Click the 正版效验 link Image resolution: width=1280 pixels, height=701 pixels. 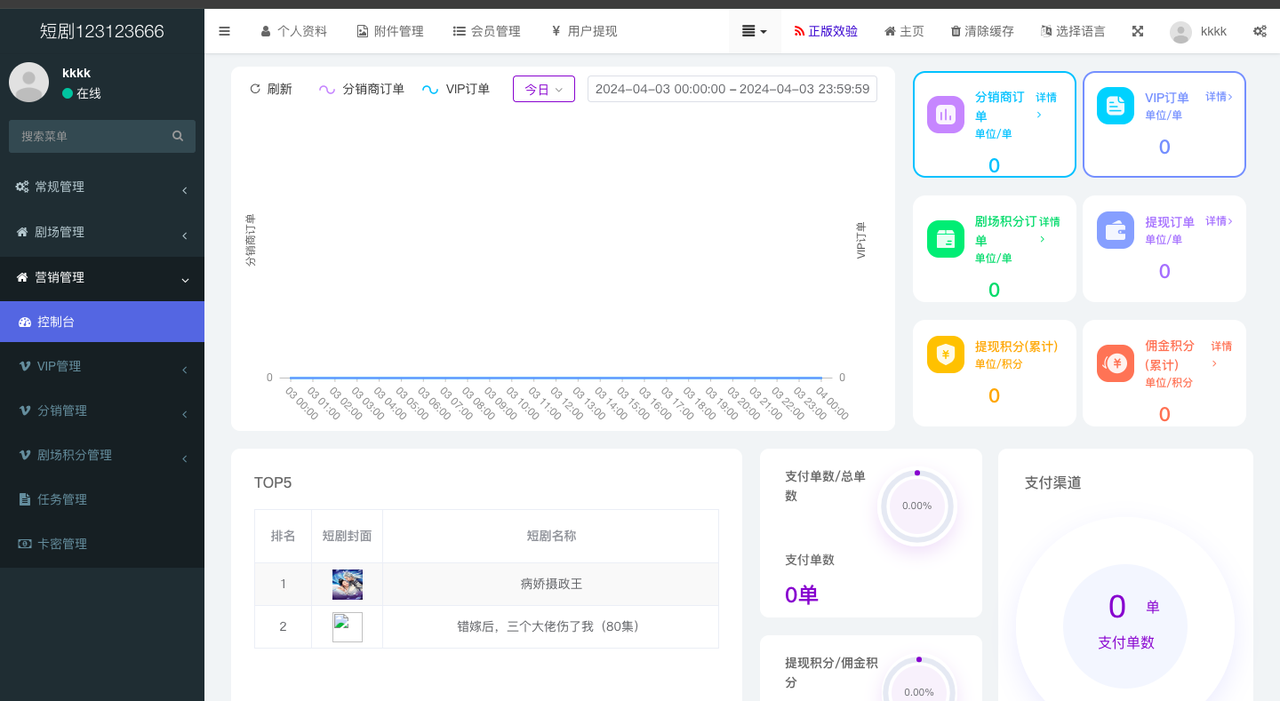pyautogui.click(x=826, y=31)
